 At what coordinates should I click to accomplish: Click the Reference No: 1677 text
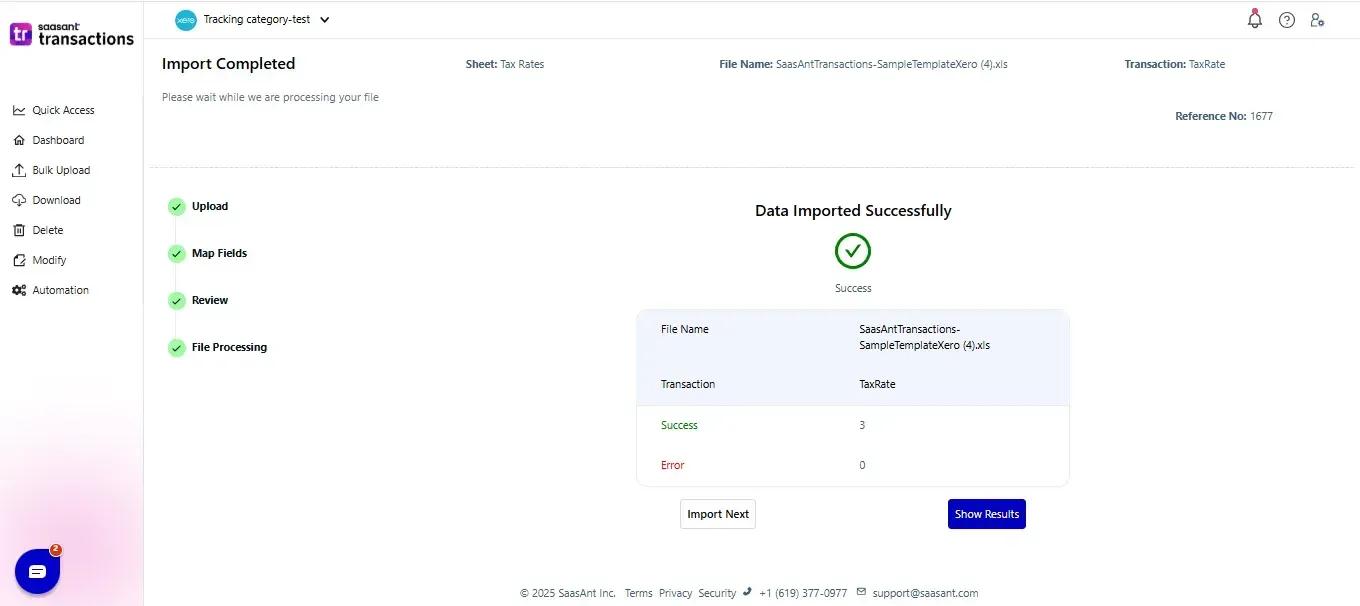click(1224, 116)
